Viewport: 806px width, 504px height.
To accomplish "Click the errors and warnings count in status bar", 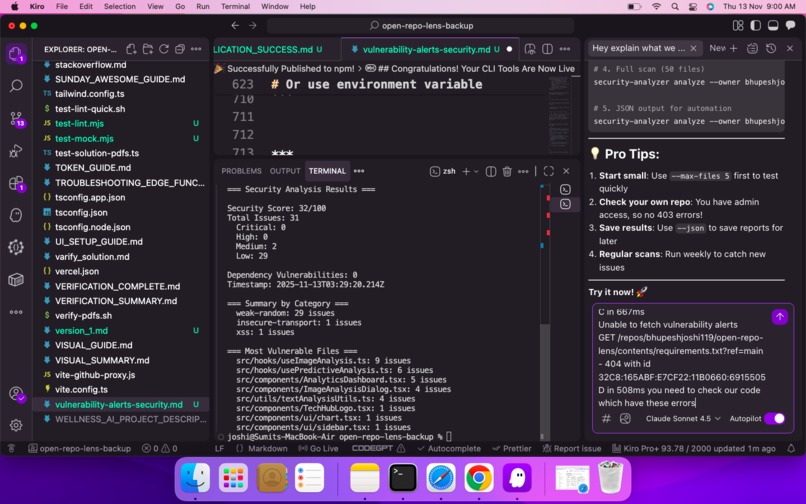I will (x=159, y=448).
